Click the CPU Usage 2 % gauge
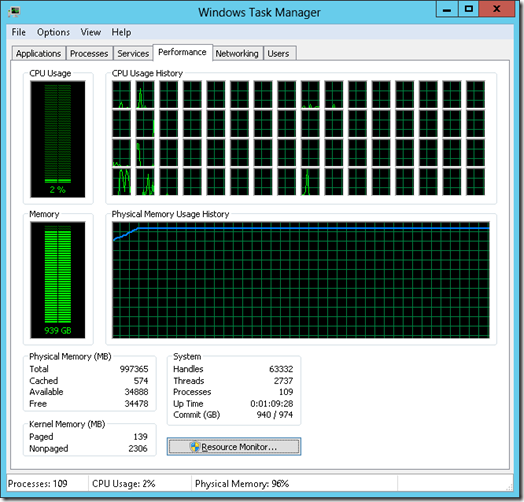The height and width of the screenshot is (502, 524). [x=57, y=139]
